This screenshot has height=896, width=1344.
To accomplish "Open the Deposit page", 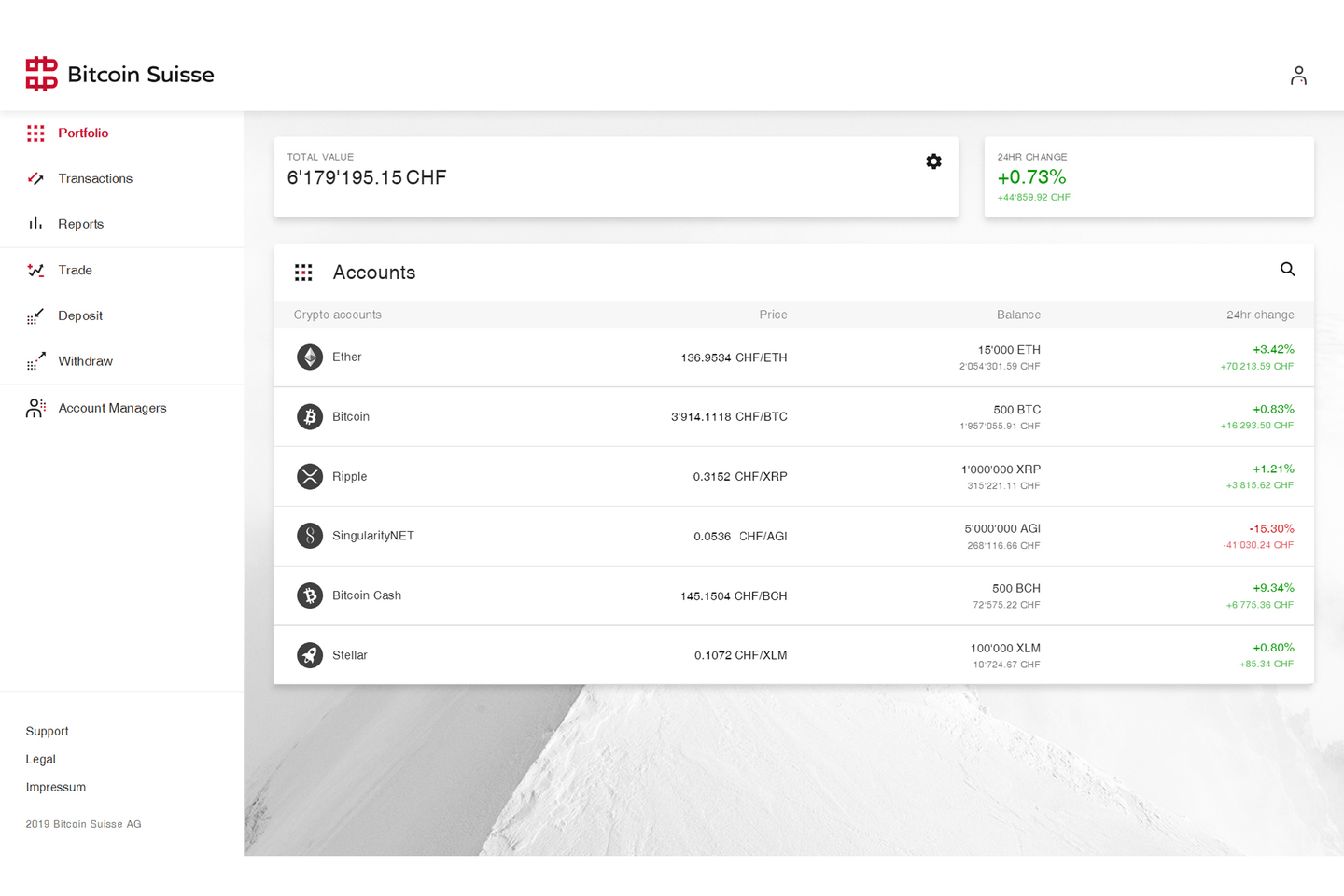I will (x=80, y=316).
